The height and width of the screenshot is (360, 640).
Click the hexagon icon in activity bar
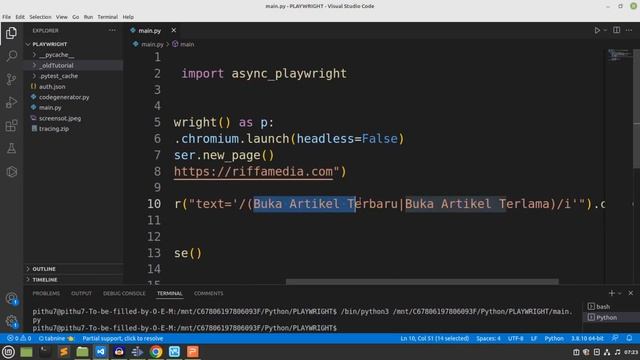coord(11,171)
